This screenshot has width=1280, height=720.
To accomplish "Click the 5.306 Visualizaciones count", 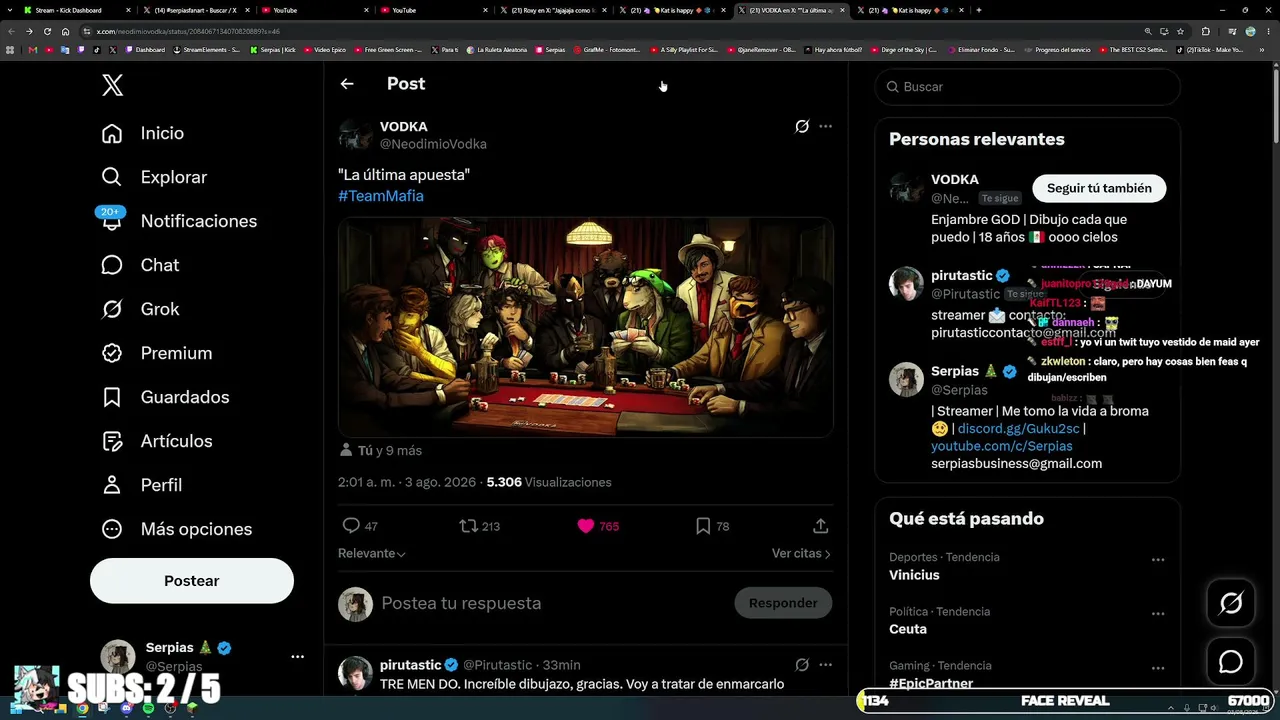I will coord(549,482).
